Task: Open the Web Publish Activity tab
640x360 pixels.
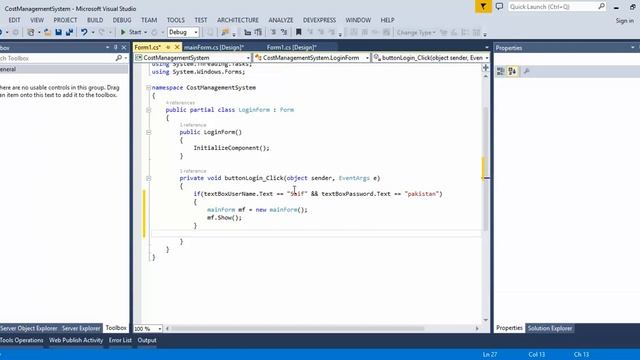Action: point(76,340)
